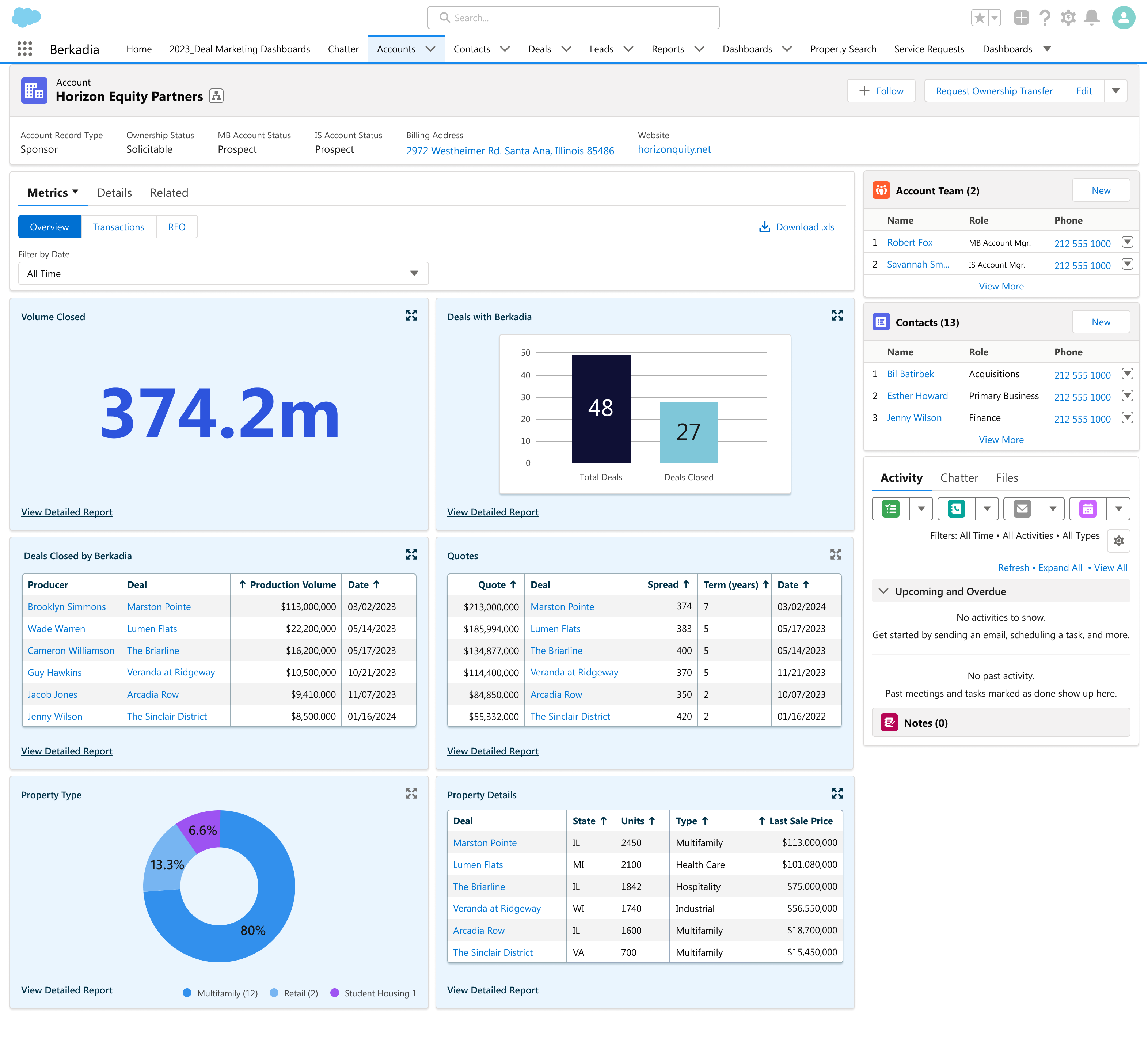Go to Property Search in navigation
The width and height of the screenshot is (1148, 1038).
(843, 49)
